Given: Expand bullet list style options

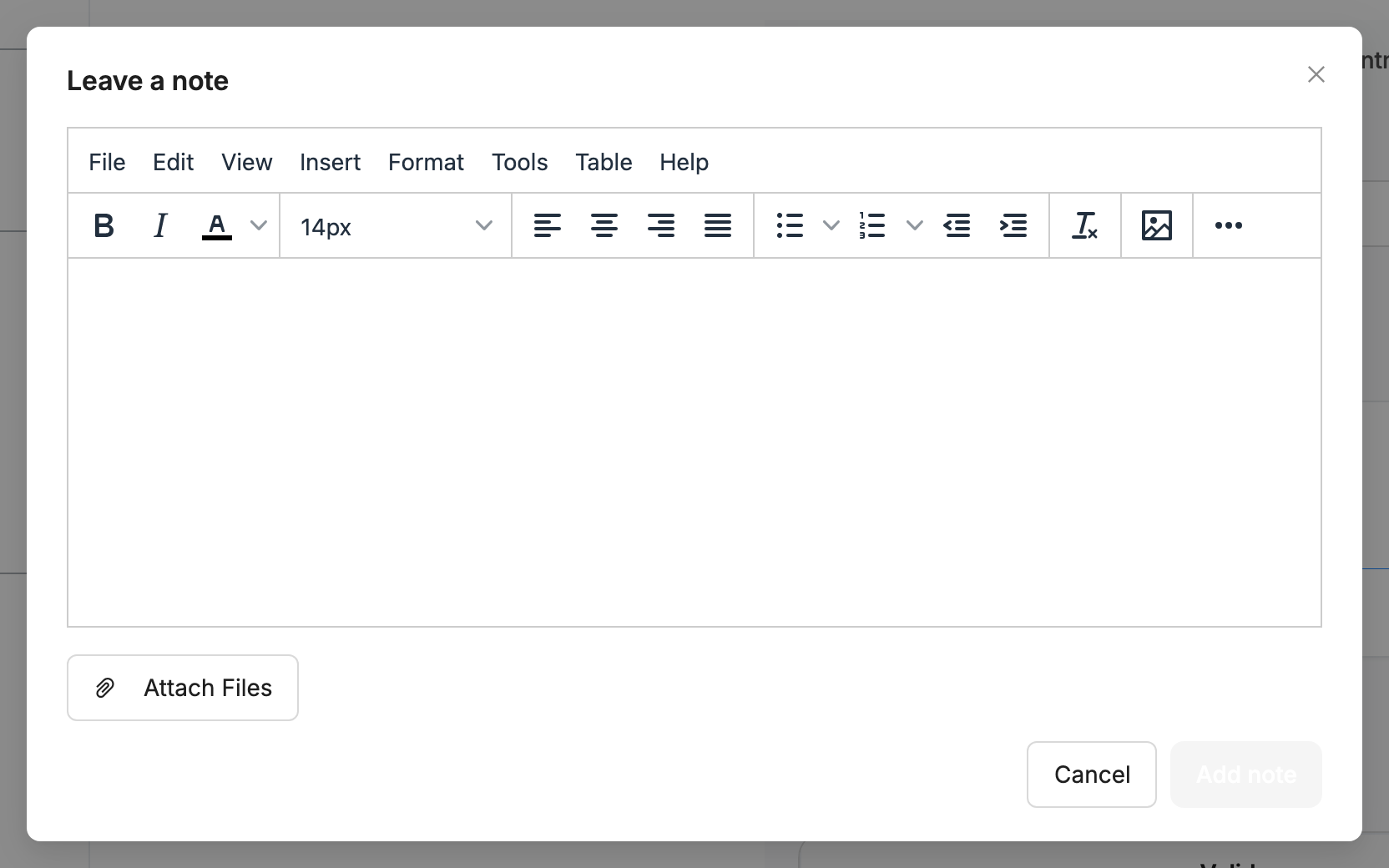Looking at the screenshot, I should 831,225.
